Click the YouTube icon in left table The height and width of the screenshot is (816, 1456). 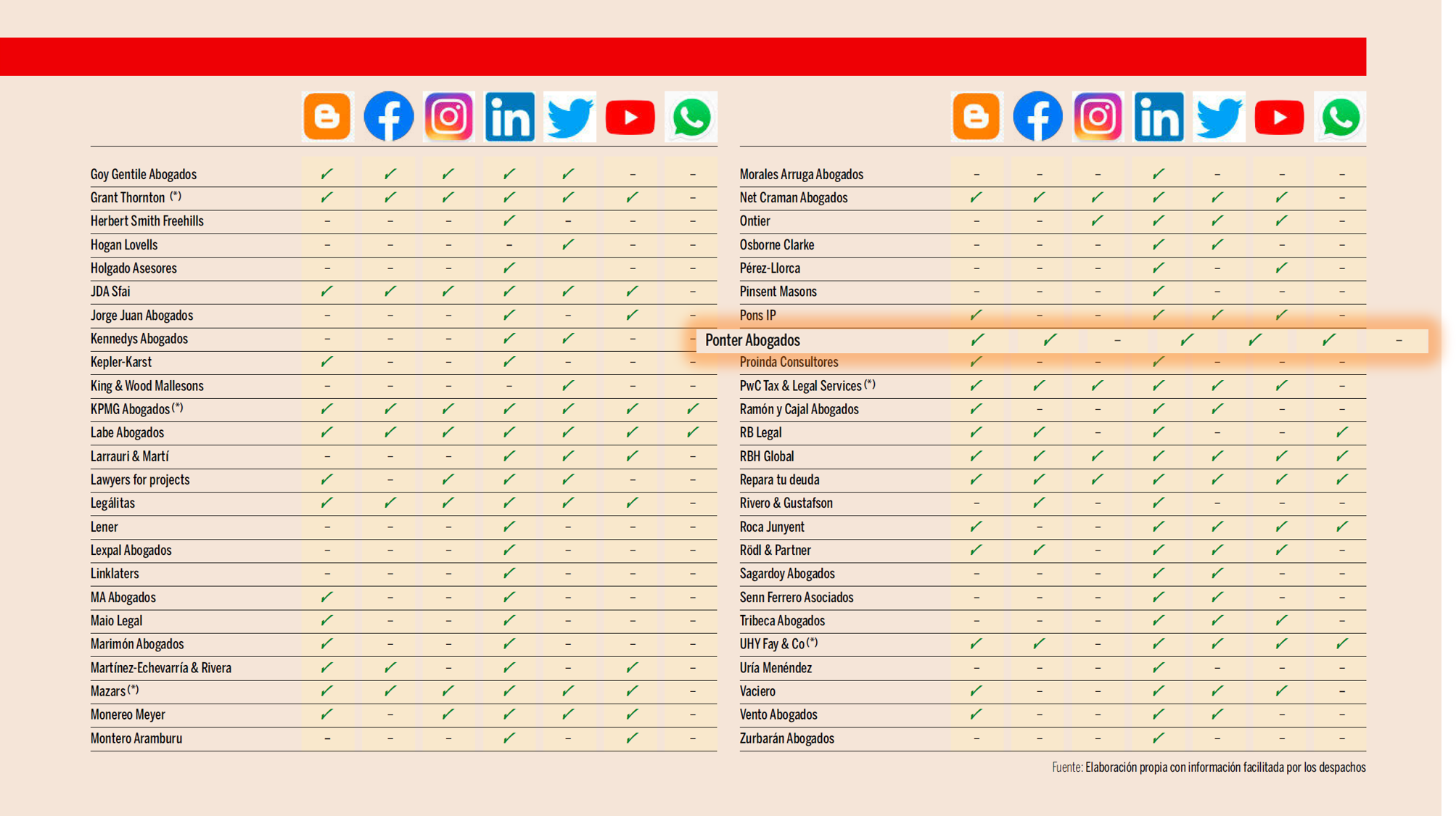point(630,117)
